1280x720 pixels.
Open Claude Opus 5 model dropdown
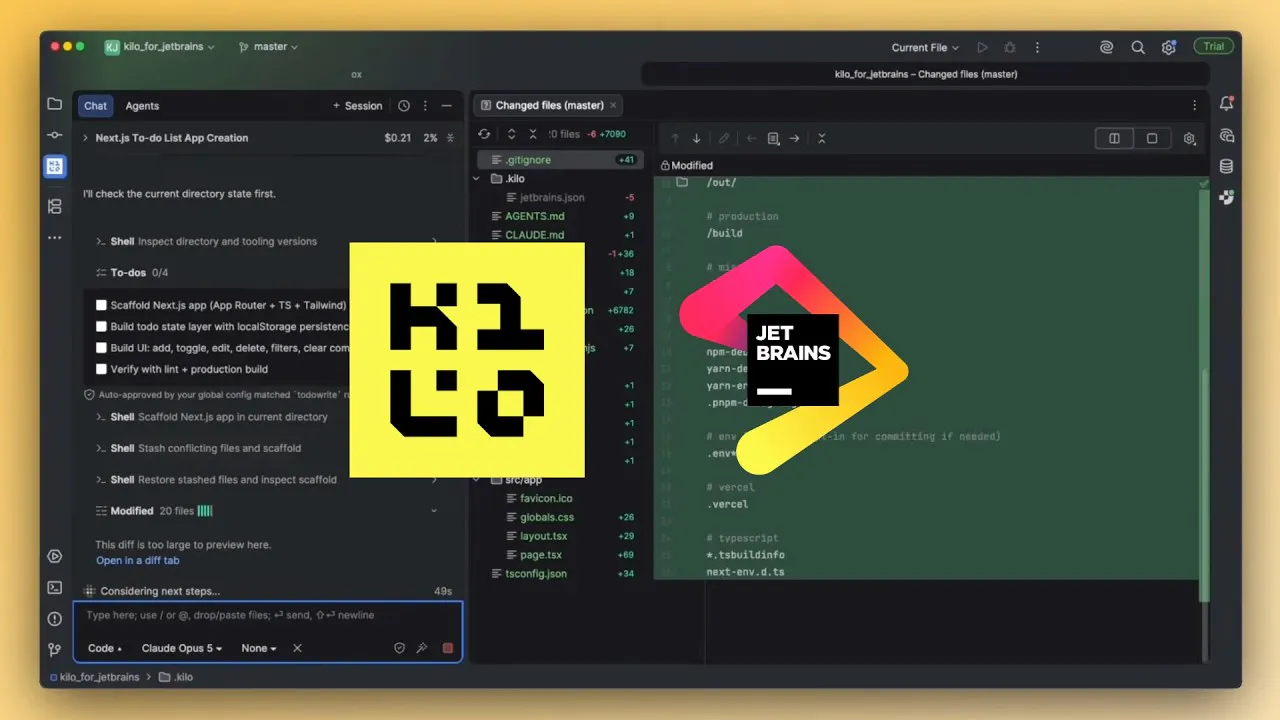click(x=182, y=648)
